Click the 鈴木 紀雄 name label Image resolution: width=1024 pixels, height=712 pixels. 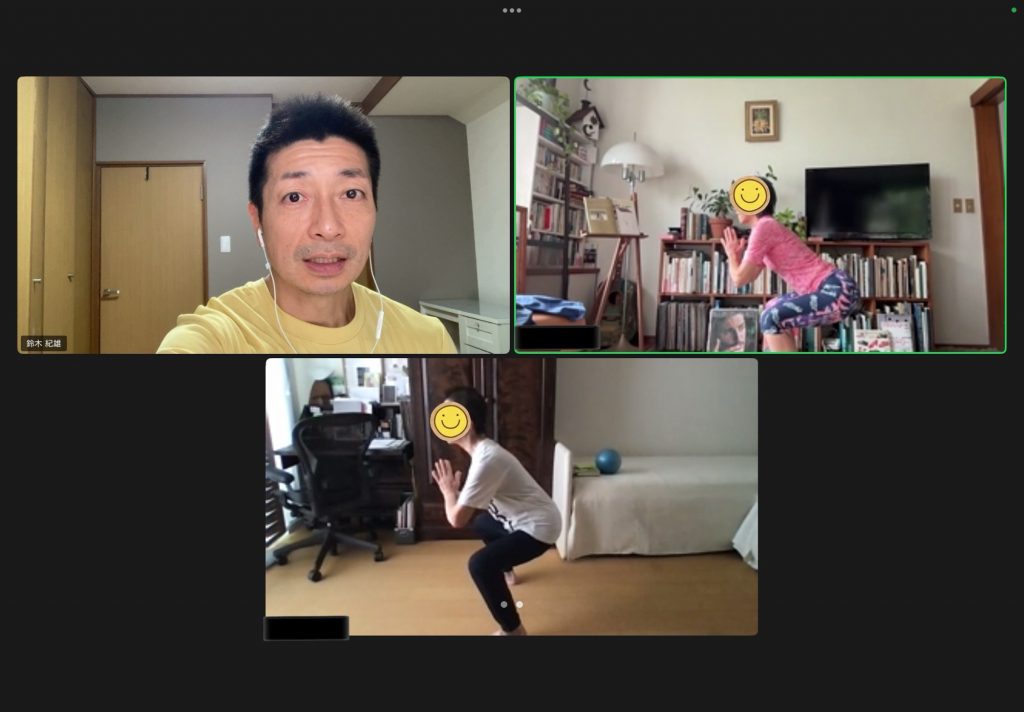(44, 343)
